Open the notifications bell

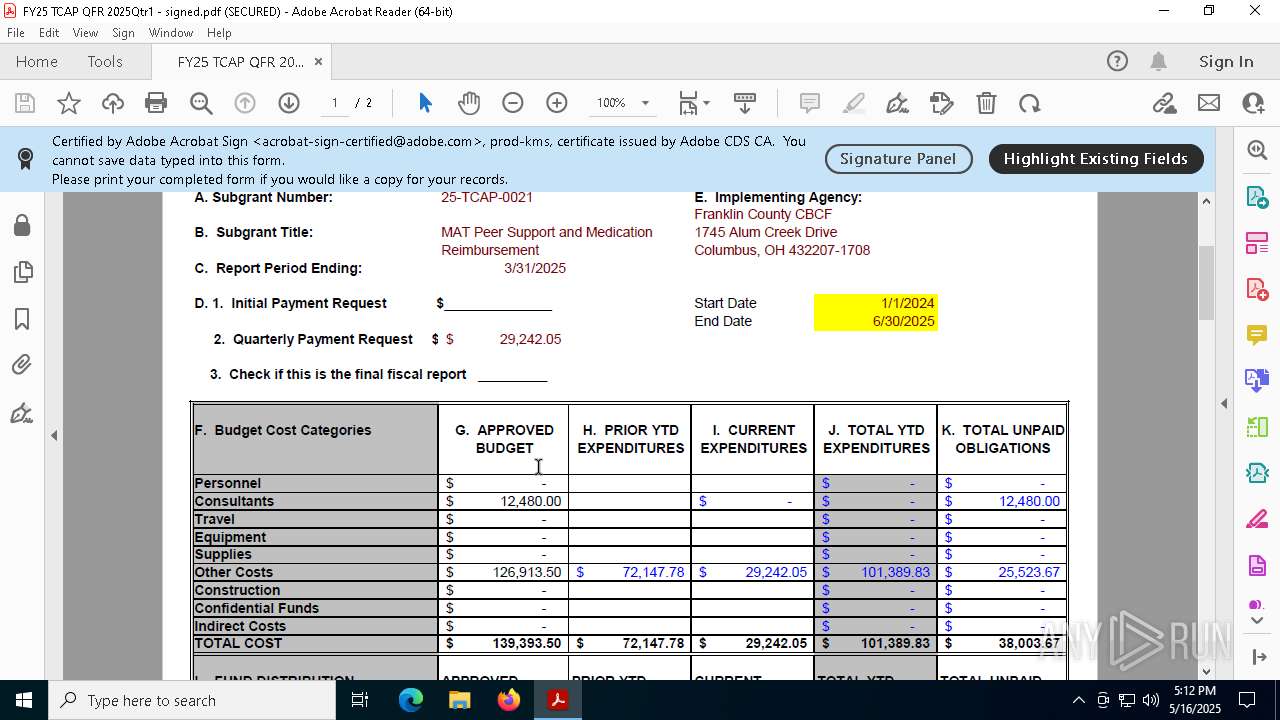1158,61
